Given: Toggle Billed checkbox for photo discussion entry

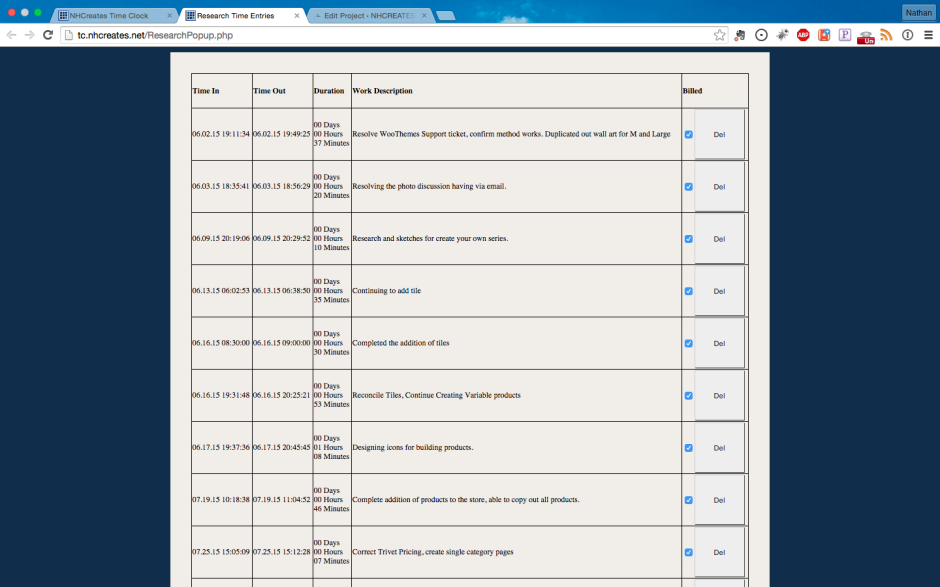Looking at the screenshot, I should point(689,186).
